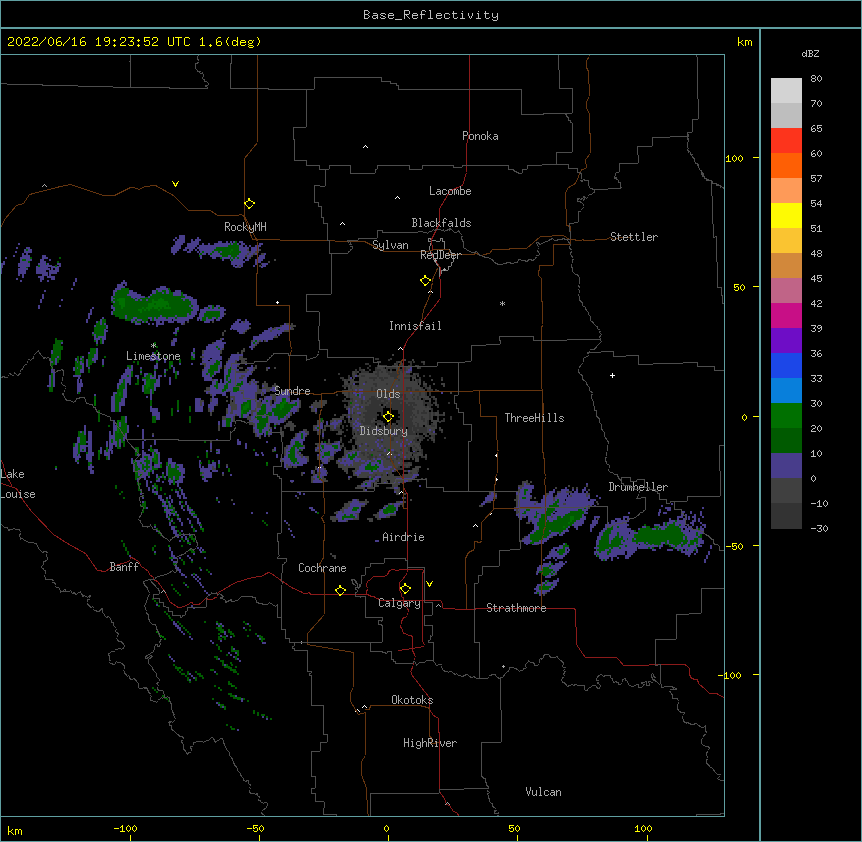The width and height of the screenshot is (862, 842).
Task: Click the RockyMH label
Action: pos(245,227)
